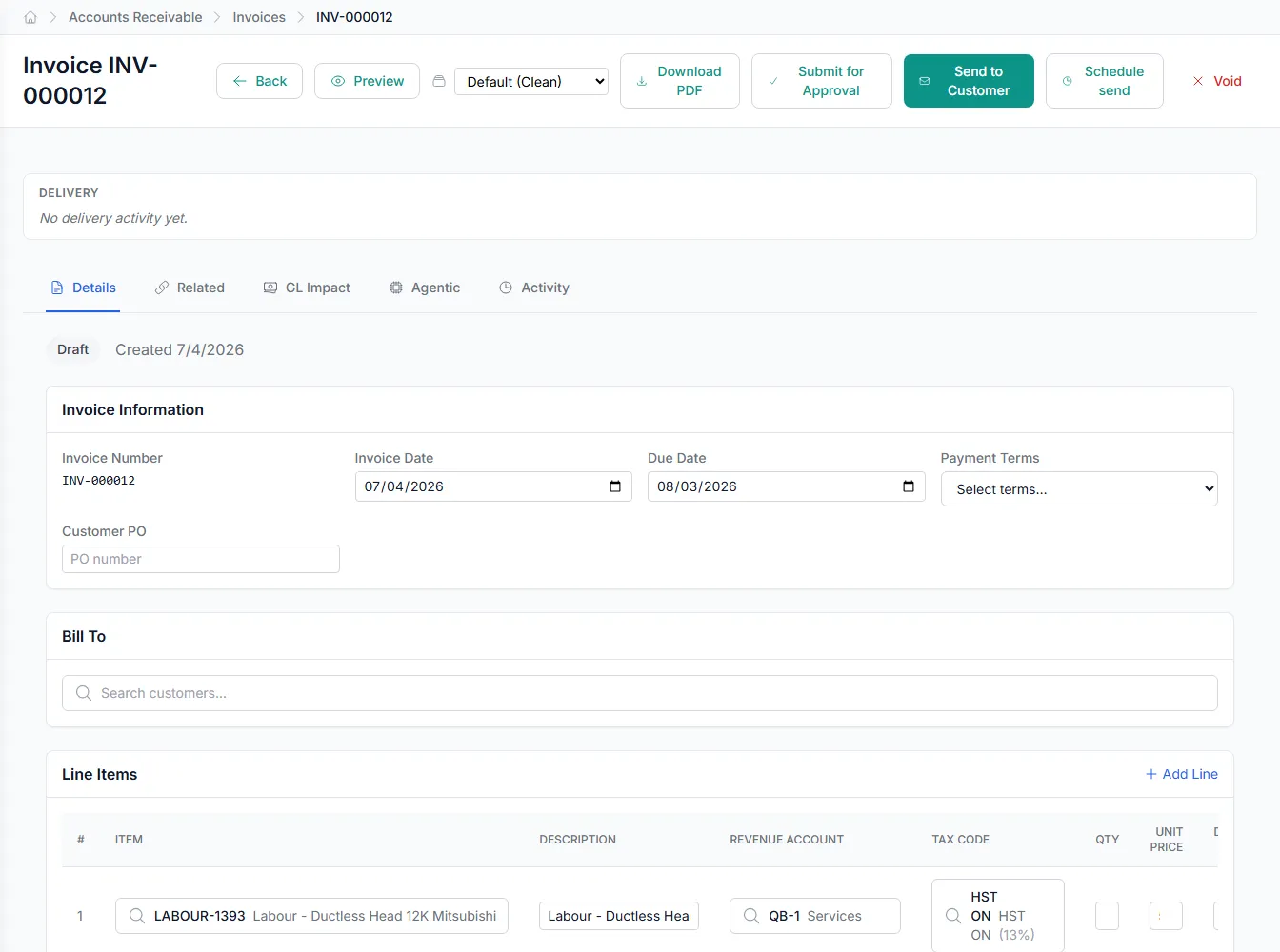Image resolution: width=1280 pixels, height=952 pixels.
Task: Open the GL Impact tab
Action: [x=307, y=288]
